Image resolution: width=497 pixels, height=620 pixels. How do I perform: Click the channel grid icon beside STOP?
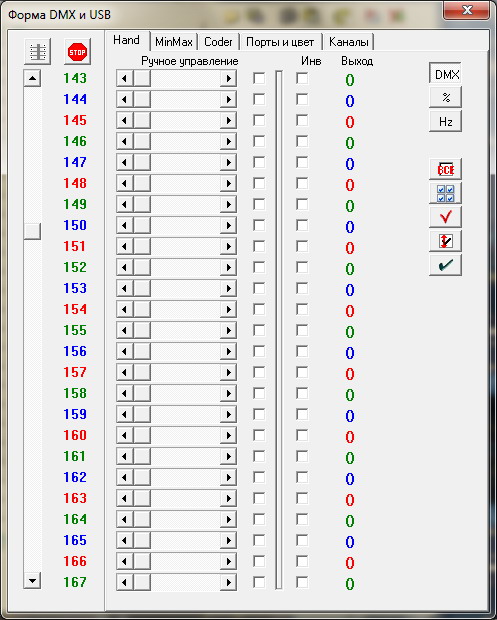38,52
